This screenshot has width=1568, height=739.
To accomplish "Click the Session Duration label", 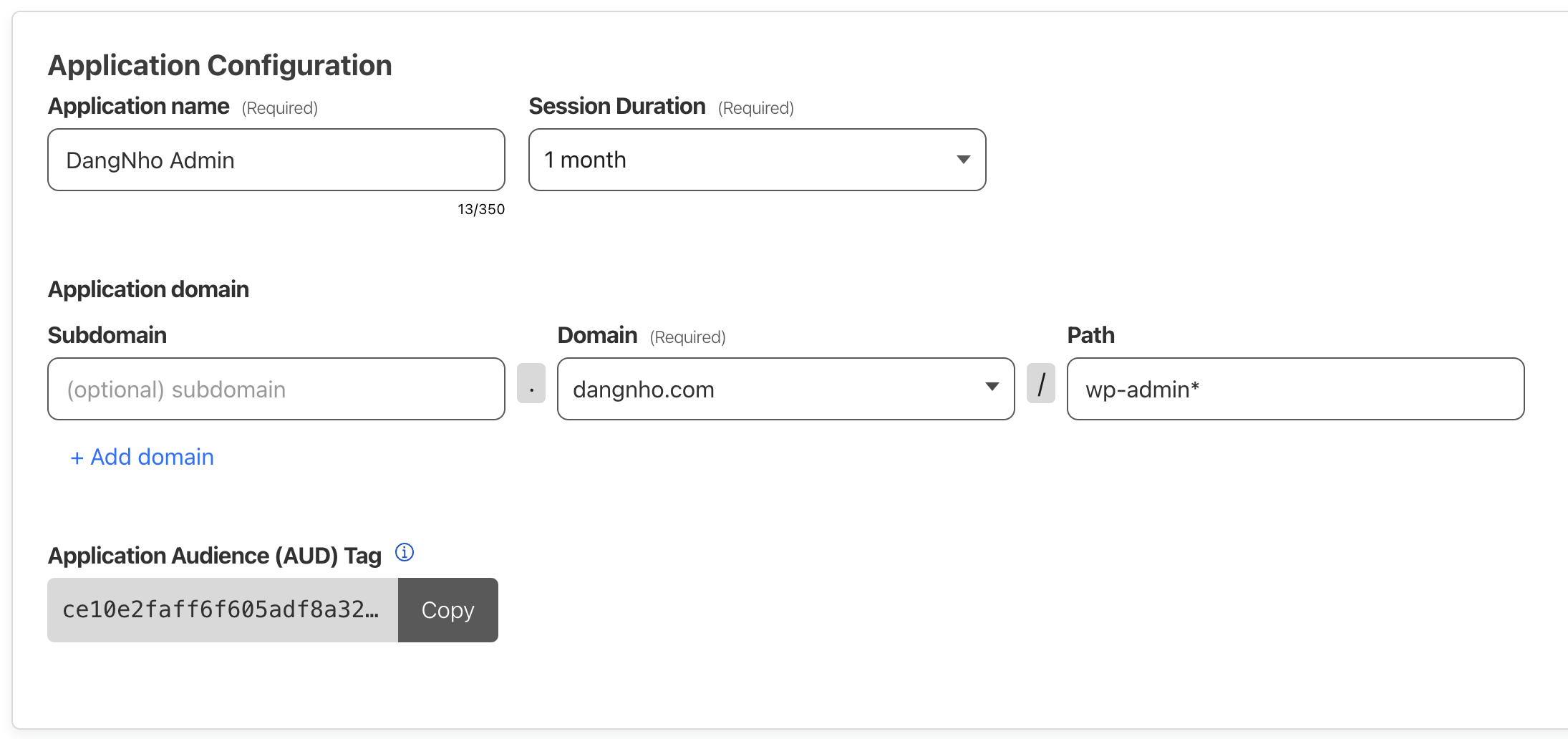I will 617,106.
